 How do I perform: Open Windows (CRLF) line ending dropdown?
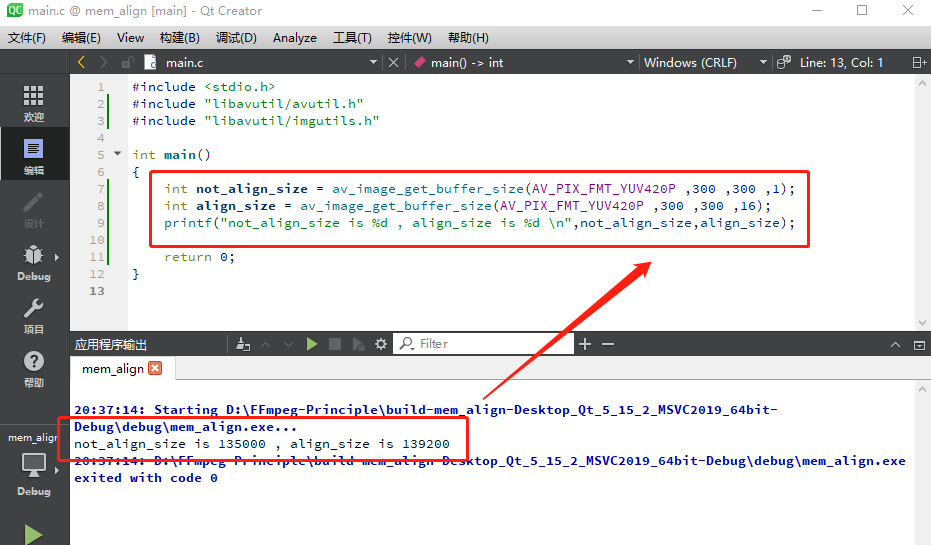click(705, 62)
